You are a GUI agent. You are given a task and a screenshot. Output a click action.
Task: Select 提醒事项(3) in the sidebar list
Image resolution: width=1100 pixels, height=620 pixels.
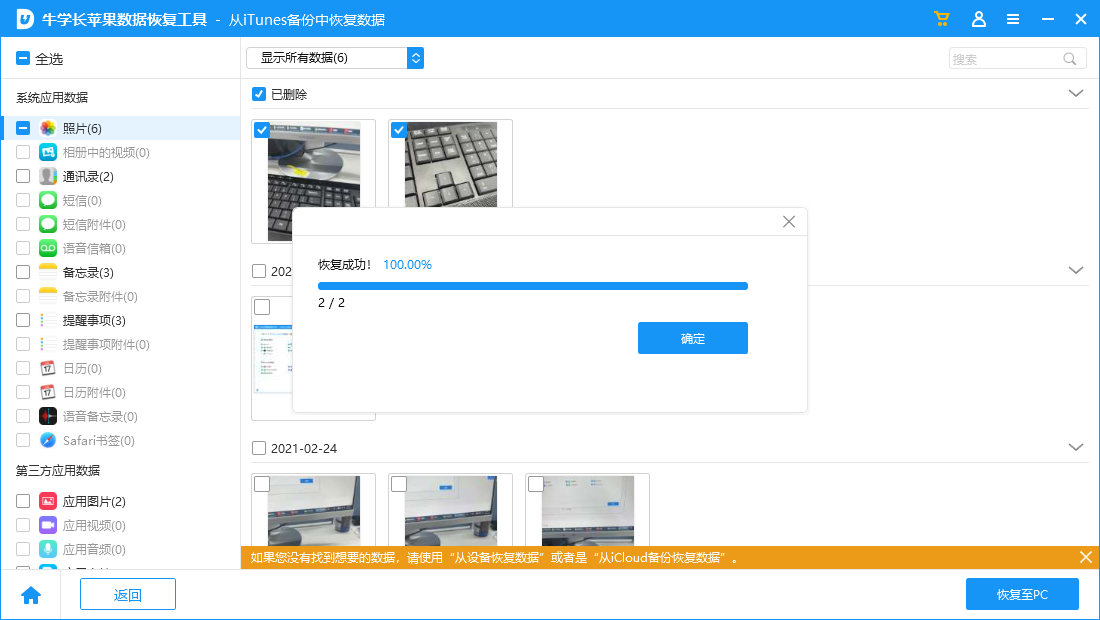point(94,321)
